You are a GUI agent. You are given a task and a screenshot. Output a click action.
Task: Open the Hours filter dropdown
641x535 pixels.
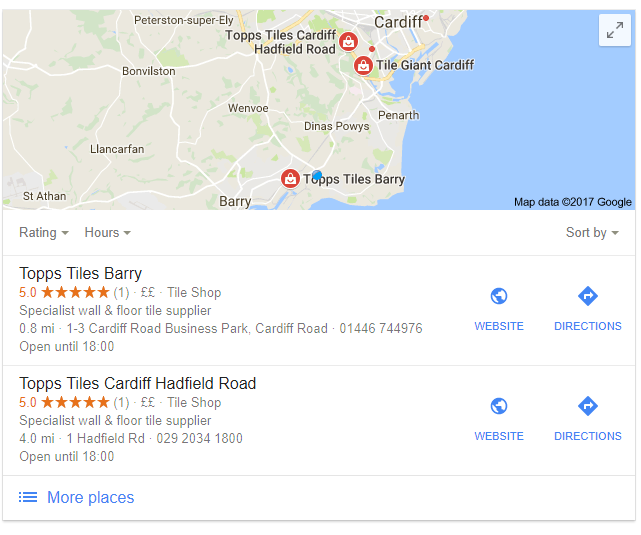tap(108, 233)
